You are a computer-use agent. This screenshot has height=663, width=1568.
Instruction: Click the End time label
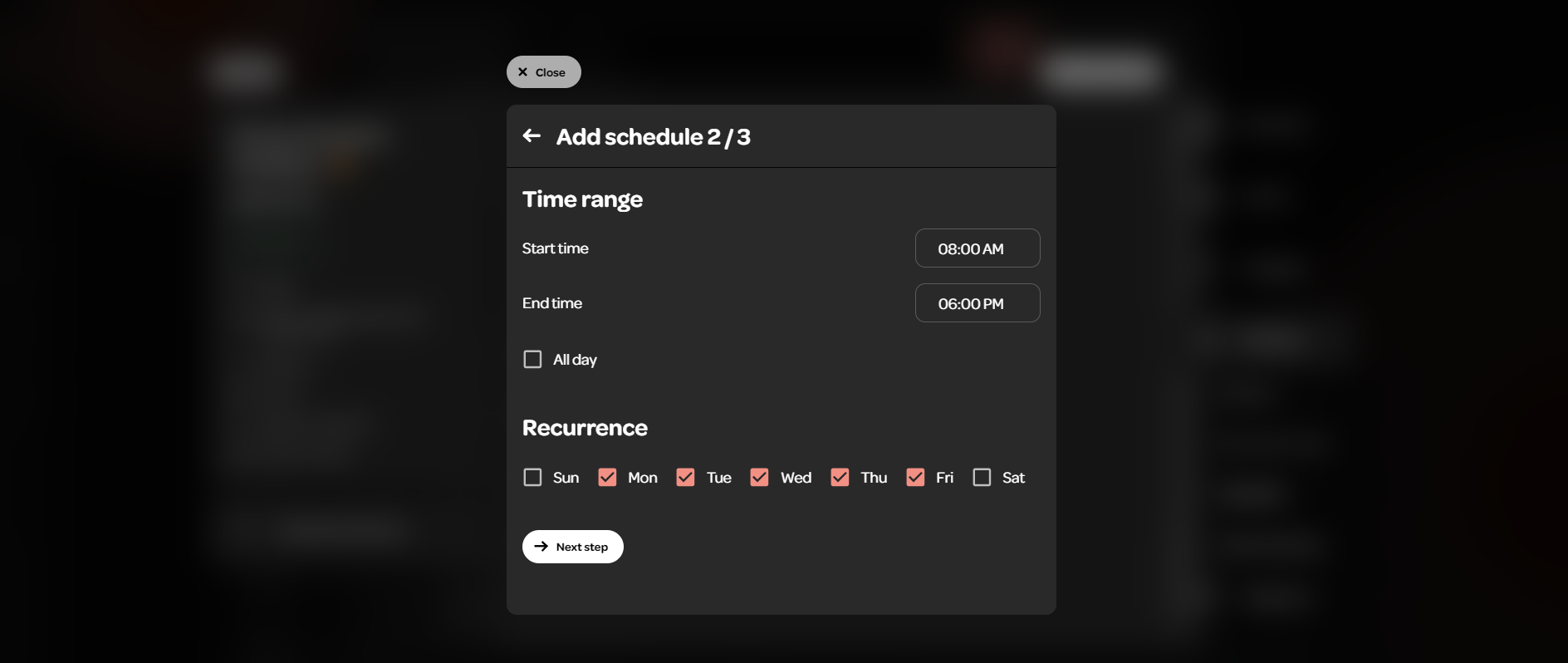tap(552, 303)
